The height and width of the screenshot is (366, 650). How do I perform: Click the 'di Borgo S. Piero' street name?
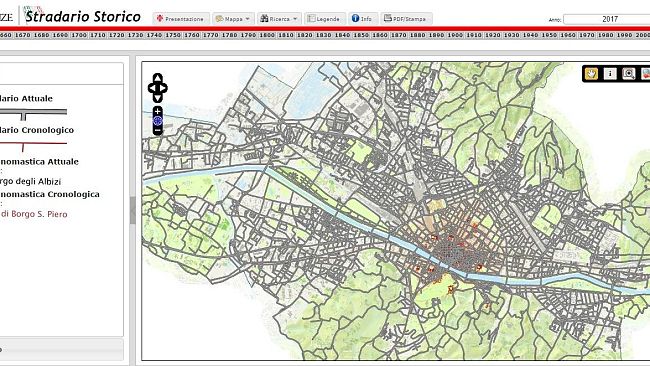coord(34,214)
